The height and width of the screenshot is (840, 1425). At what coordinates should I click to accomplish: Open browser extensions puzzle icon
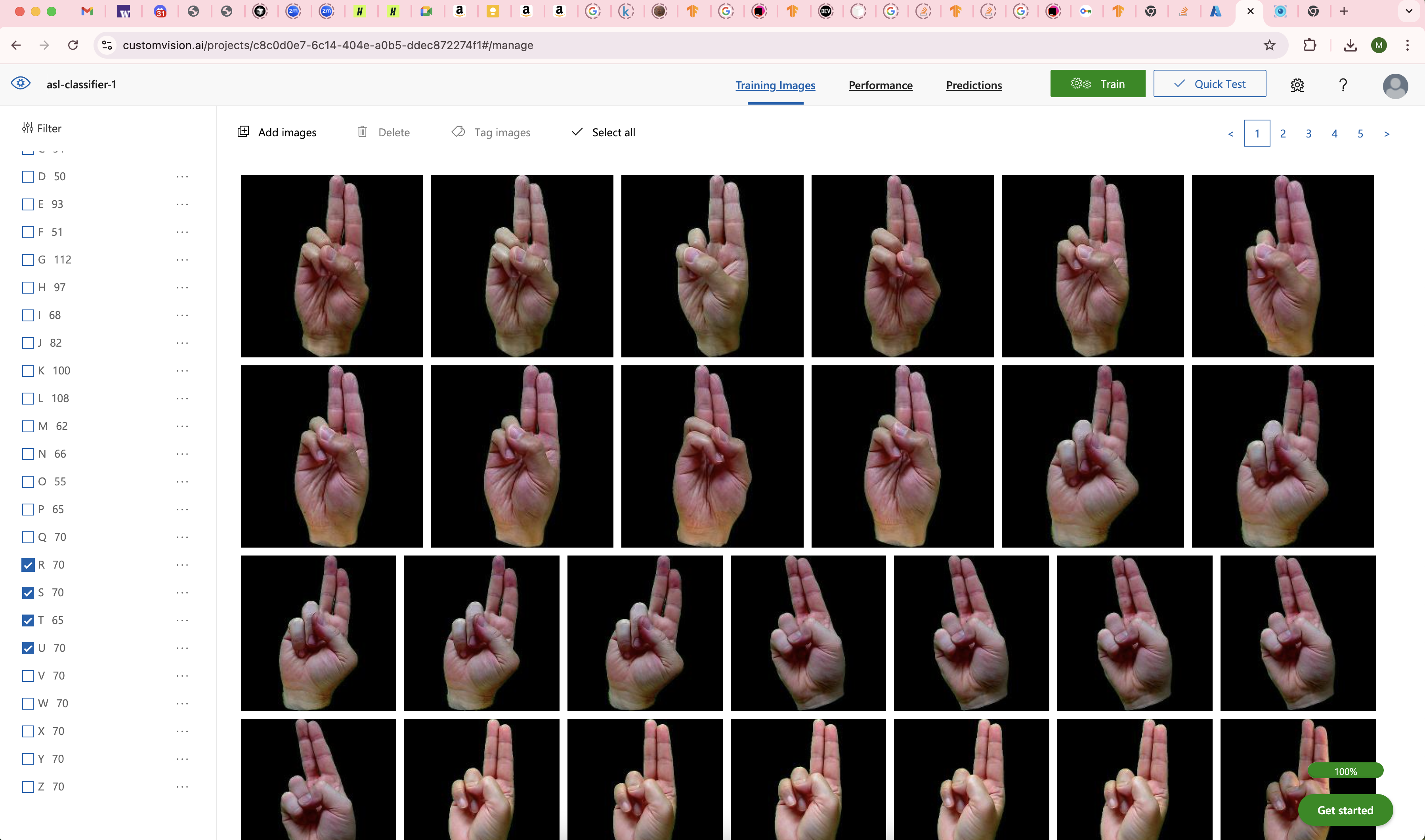pyautogui.click(x=1310, y=45)
